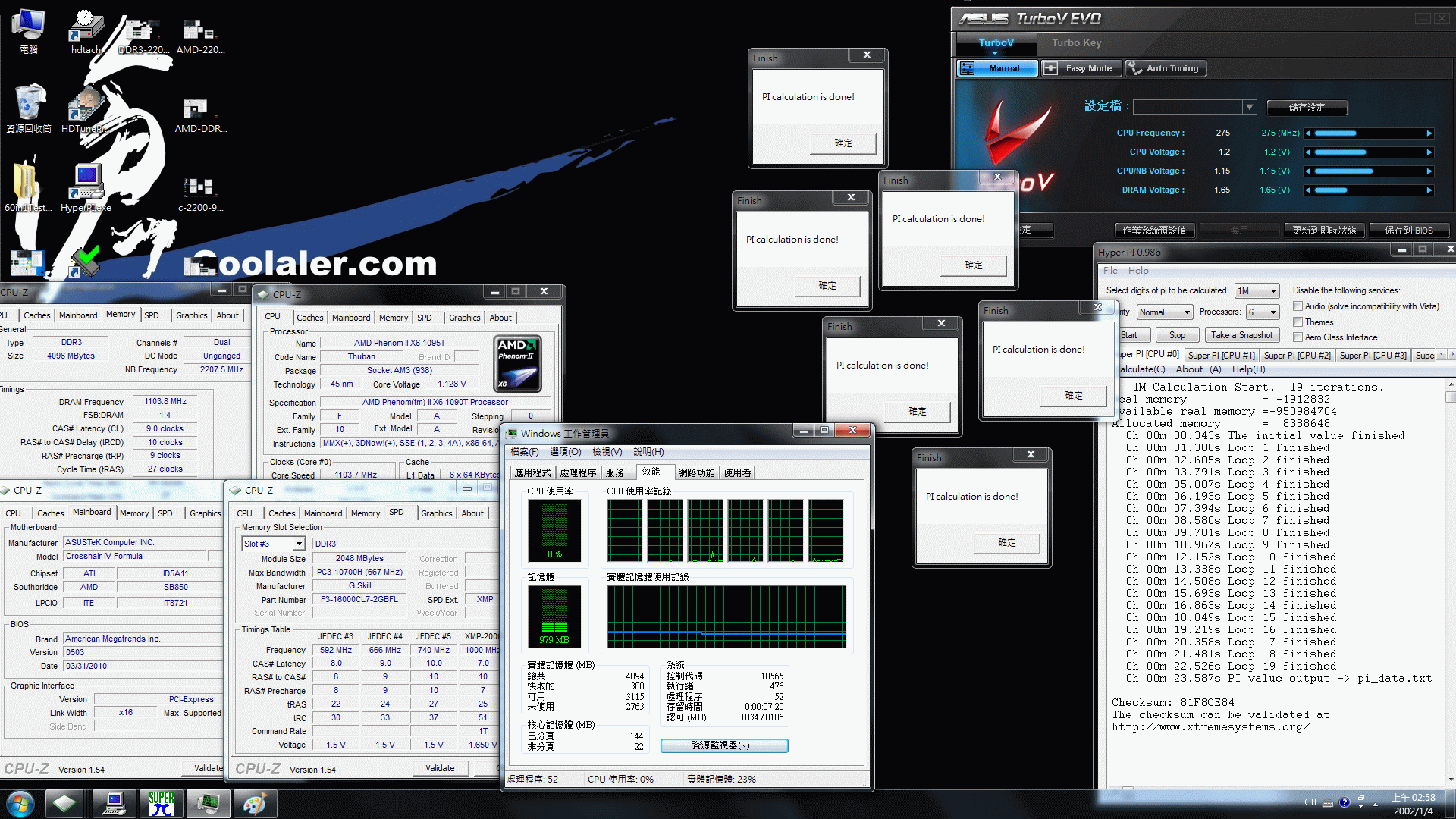Viewport: 1456px width, 819px height.
Task: Increase DRAM Voltage with right arrow
Action: point(1429,190)
